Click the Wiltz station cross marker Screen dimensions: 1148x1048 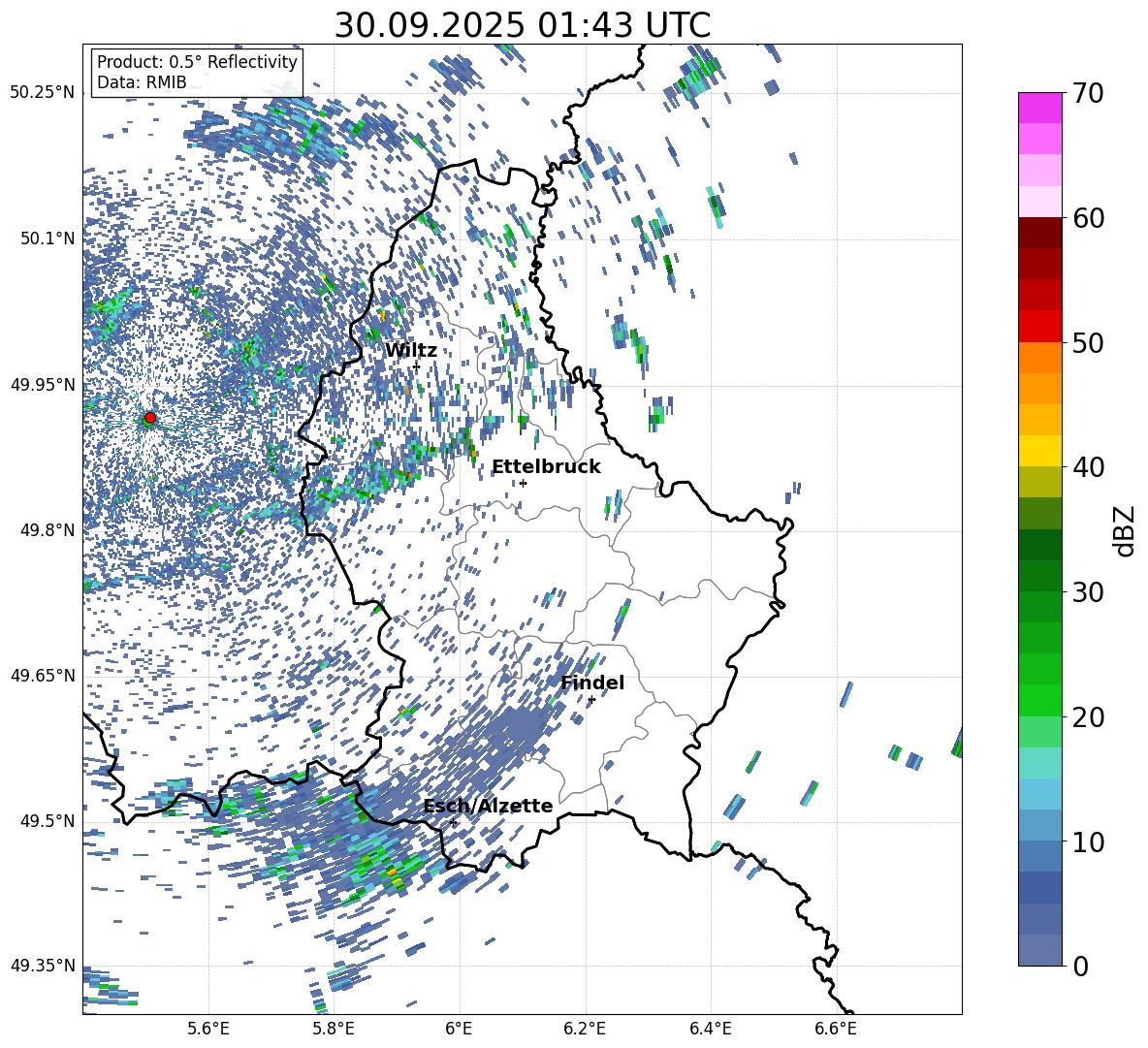coord(416,366)
